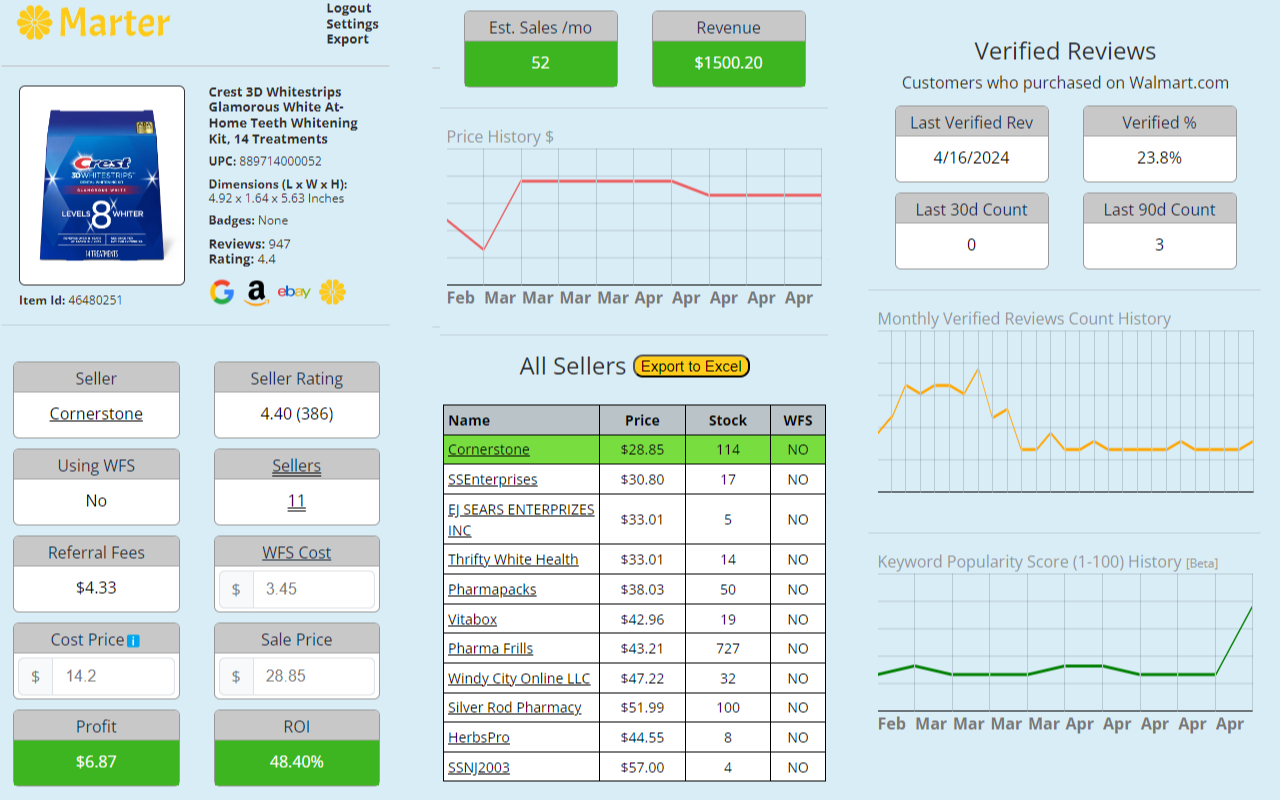
Task: Click the WFS column header
Action: (798, 421)
